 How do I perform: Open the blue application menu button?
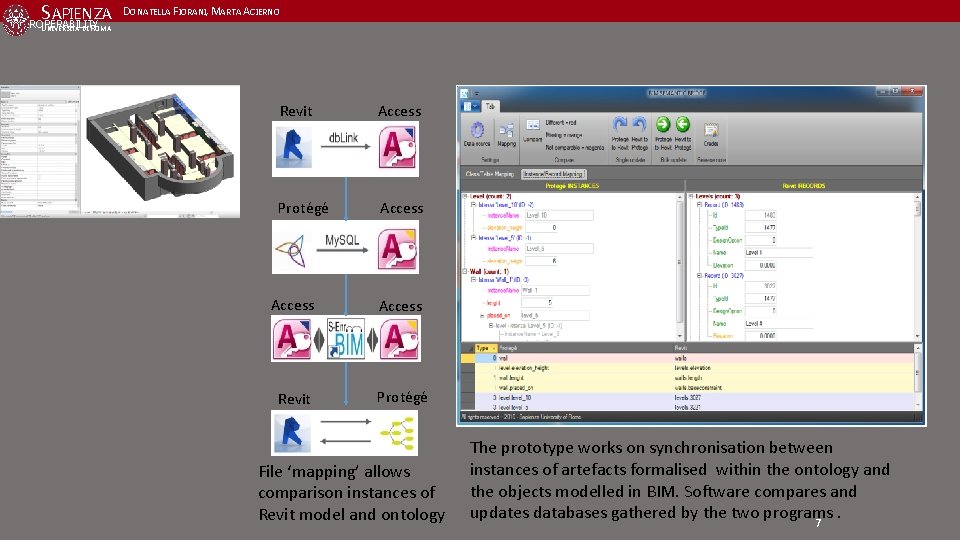click(x=470, y=107)
